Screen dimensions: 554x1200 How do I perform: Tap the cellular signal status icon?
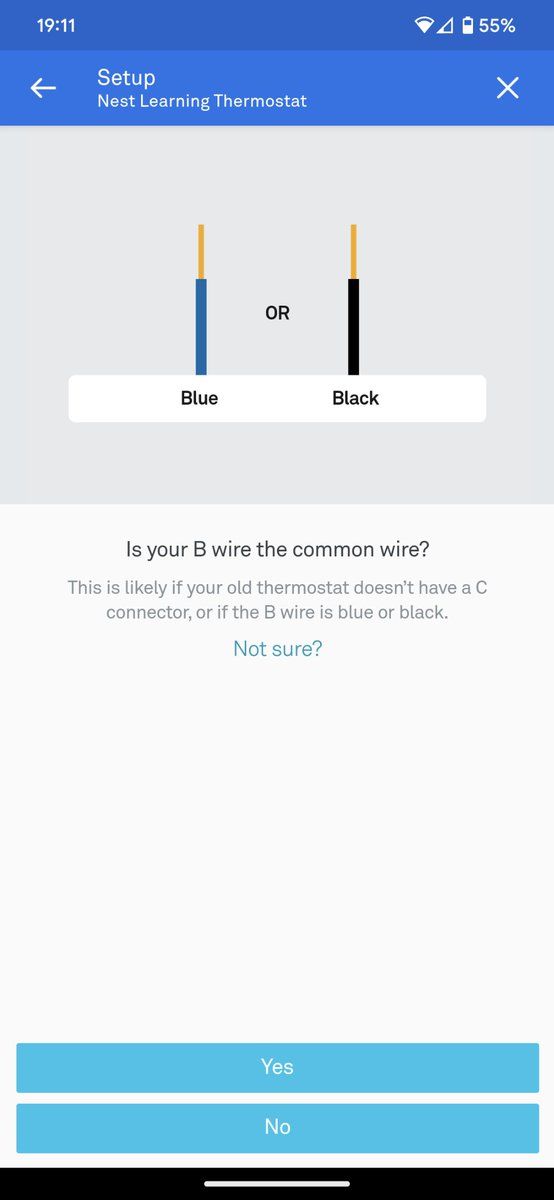445,25
